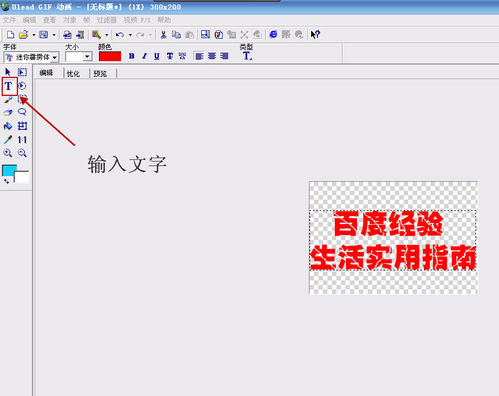Select the crop grid tool

[22, 126]
